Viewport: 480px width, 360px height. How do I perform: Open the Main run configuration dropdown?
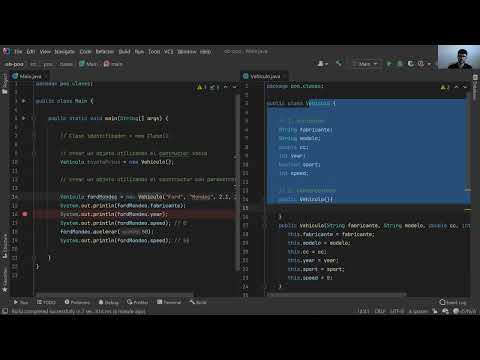coord(365,64)
